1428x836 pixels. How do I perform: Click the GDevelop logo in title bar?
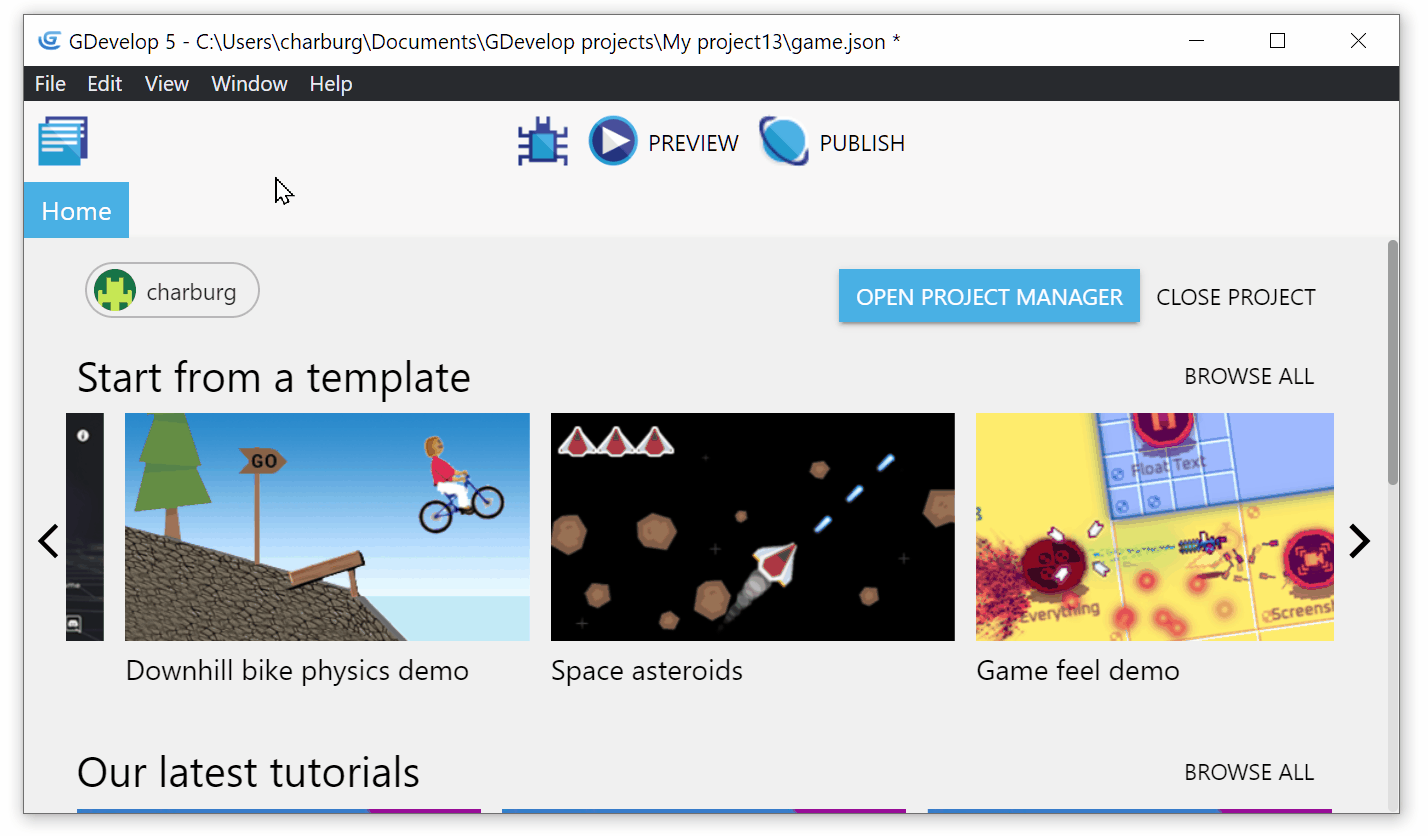pos(50,41)
